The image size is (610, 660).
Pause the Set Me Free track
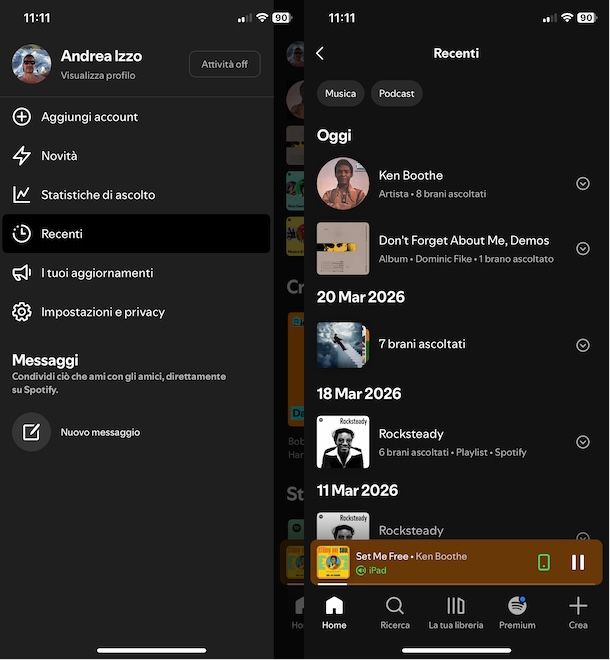[578, 562]
